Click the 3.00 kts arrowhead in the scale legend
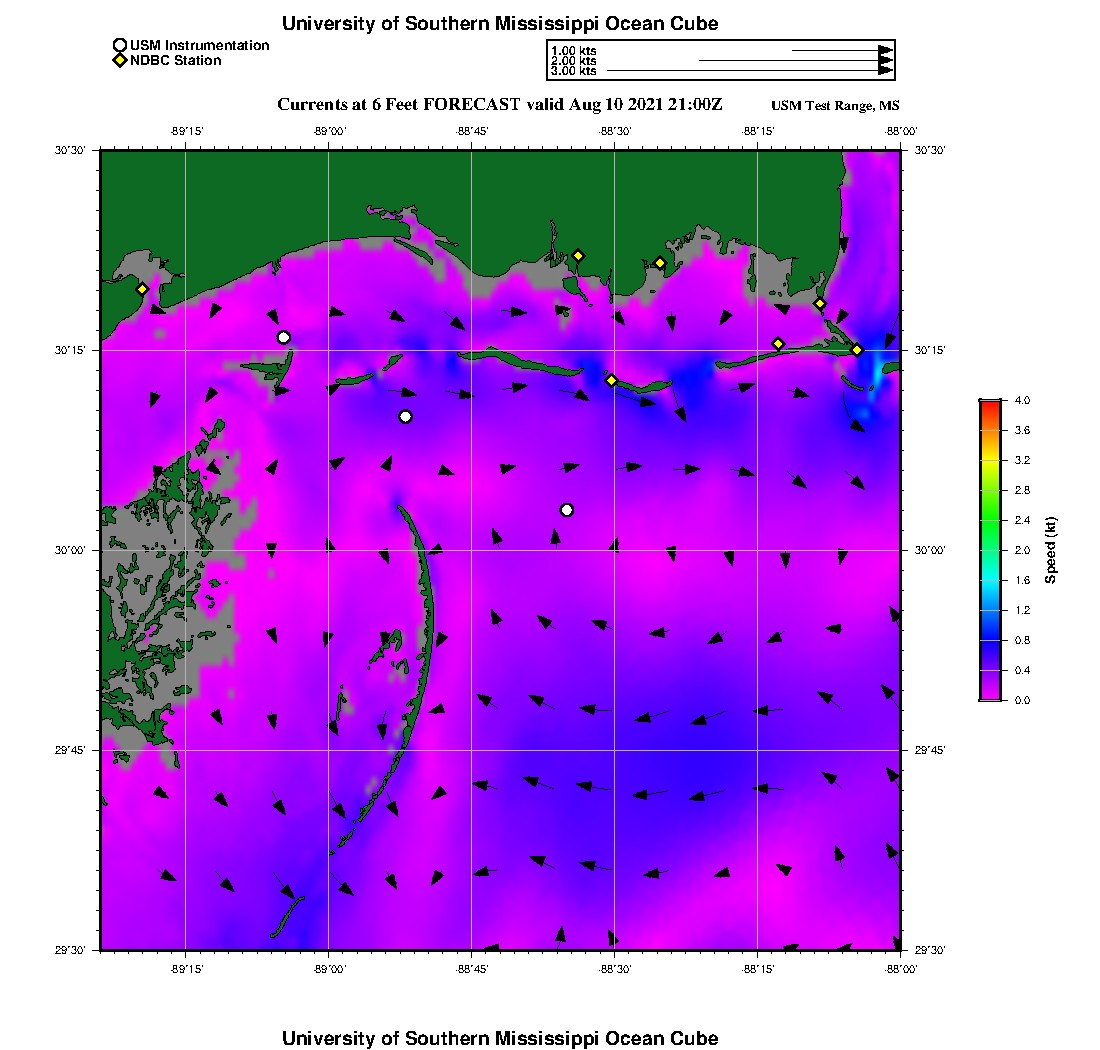Viewport: 1100px width, 1050px height. coord(885,71)
